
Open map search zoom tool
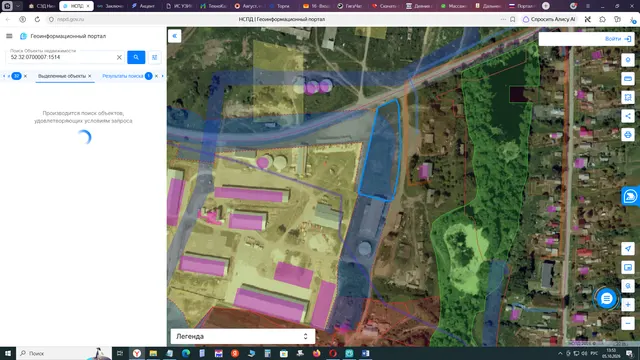pyautogui.click(x=628, y=286)
